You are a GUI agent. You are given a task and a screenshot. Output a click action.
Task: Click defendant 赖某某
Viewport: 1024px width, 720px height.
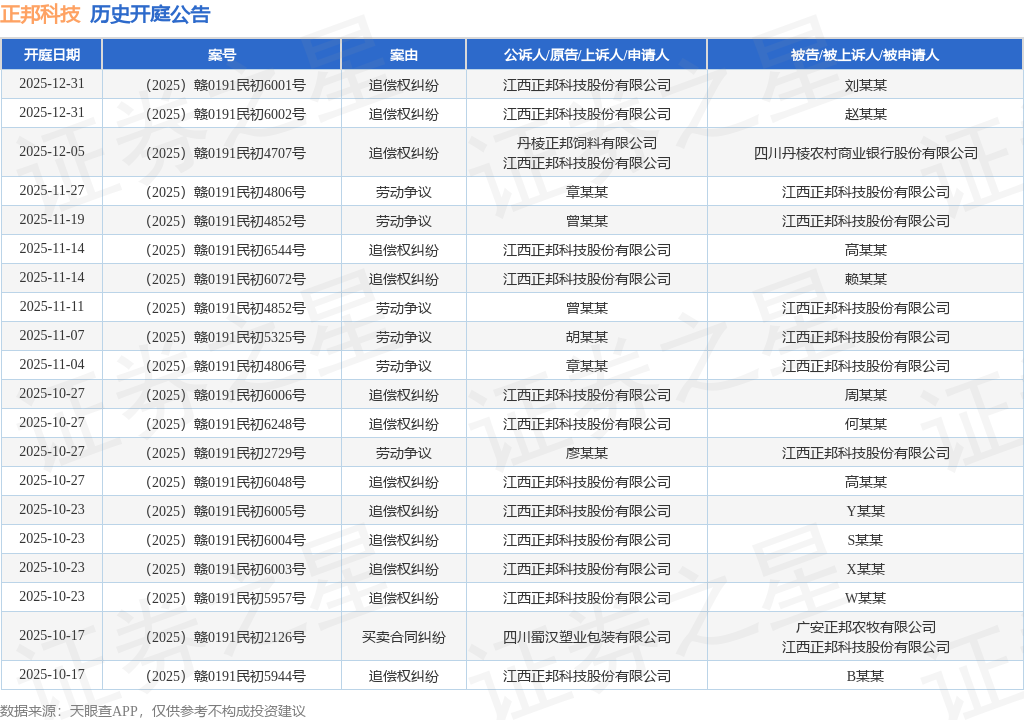tap(866, 279)
